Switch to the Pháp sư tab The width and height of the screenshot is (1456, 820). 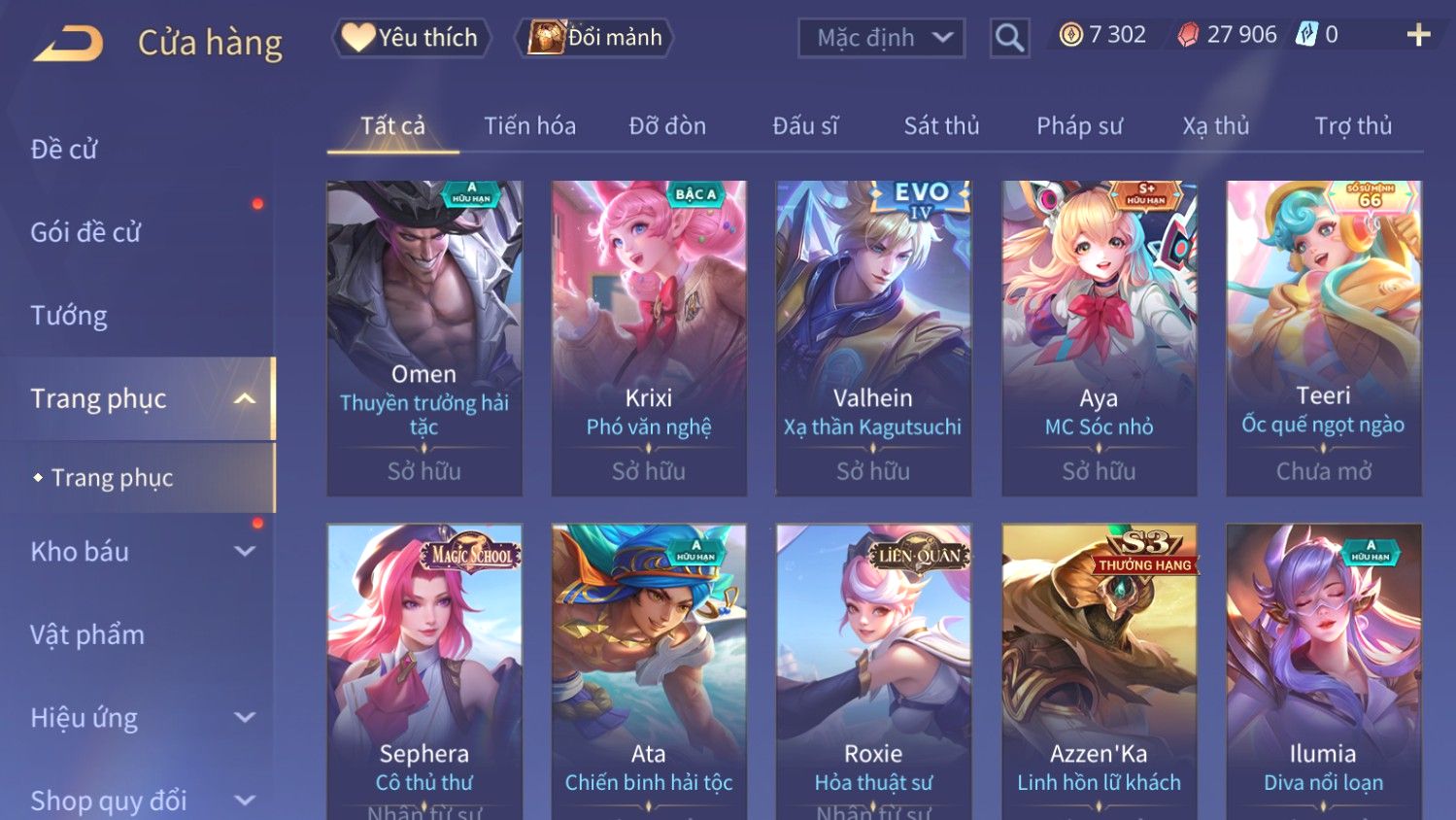coord(1079,126)
